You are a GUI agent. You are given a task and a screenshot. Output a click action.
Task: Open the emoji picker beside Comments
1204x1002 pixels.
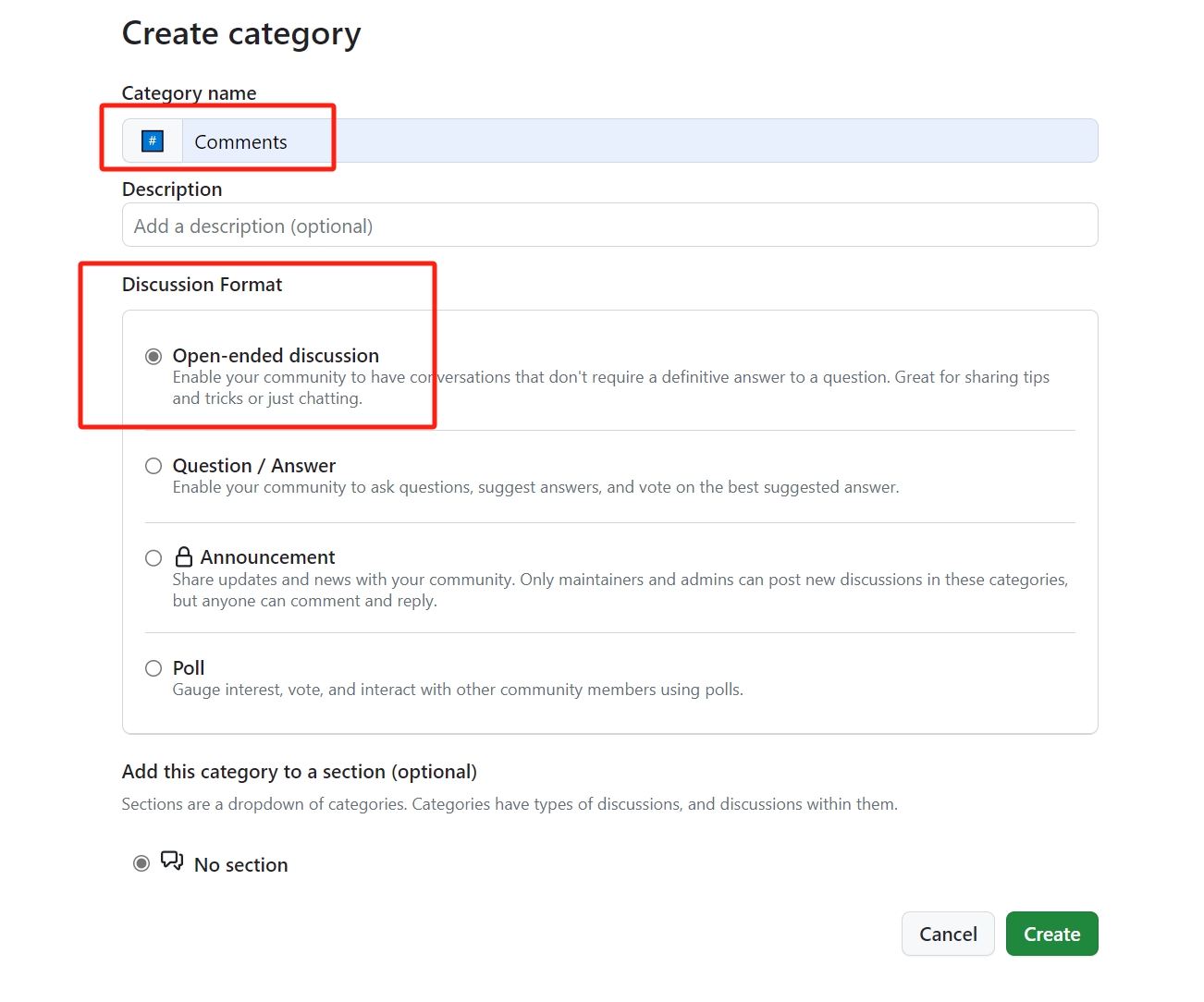(153, 141)
